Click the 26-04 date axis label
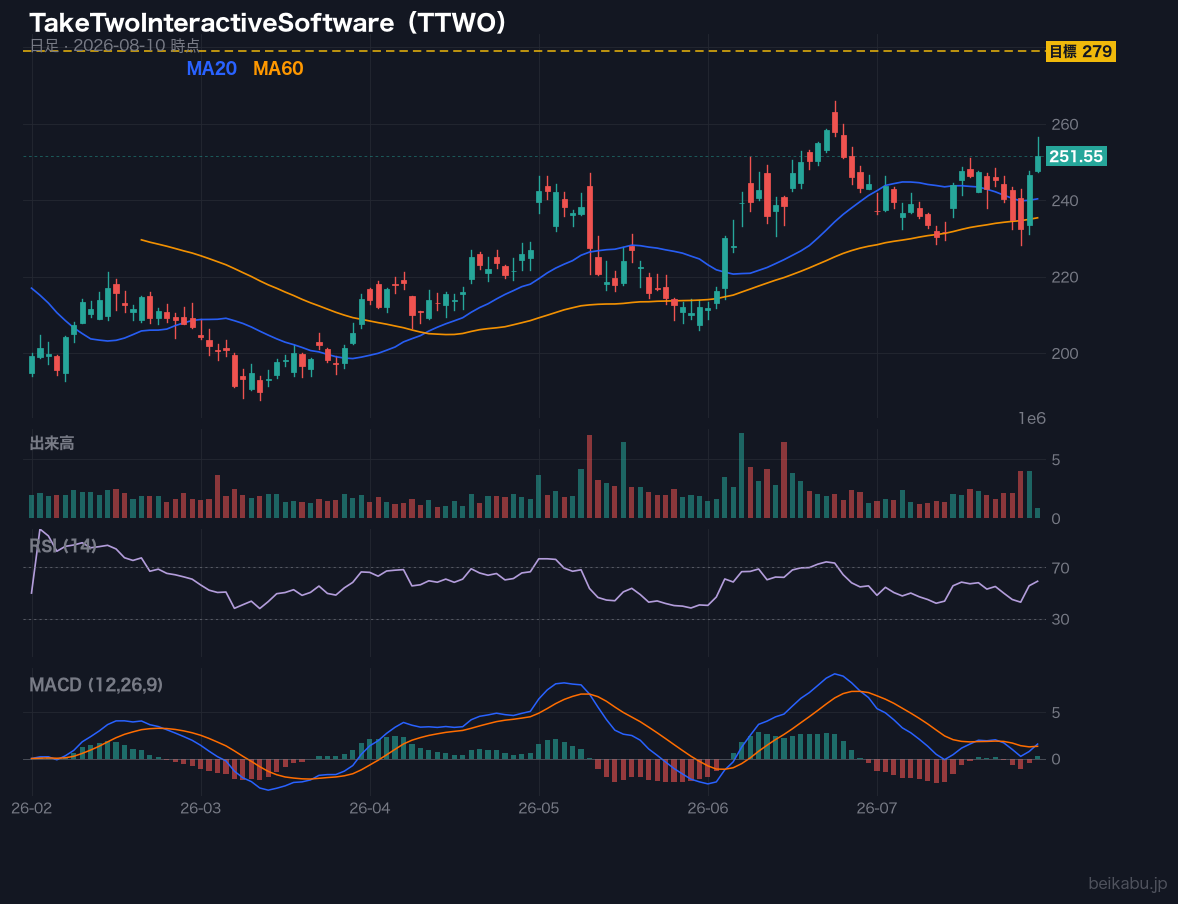The height and width of the screenshot is (904, 1178). (x=370, y=809)
